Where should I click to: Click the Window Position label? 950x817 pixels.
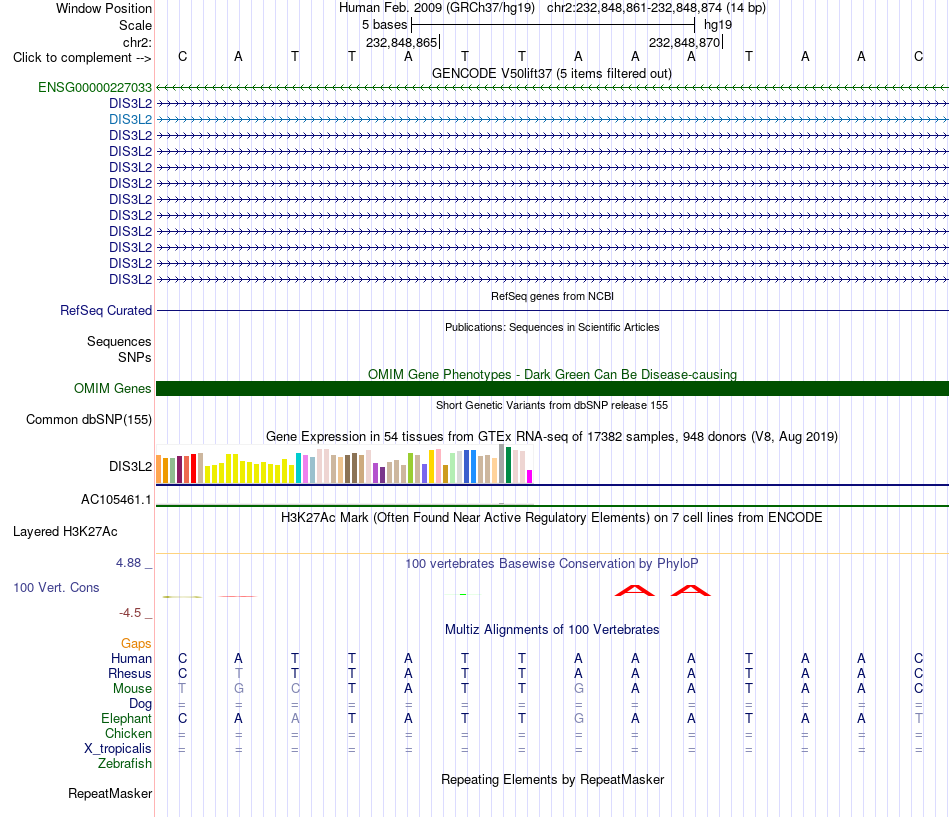coord(104,8)
